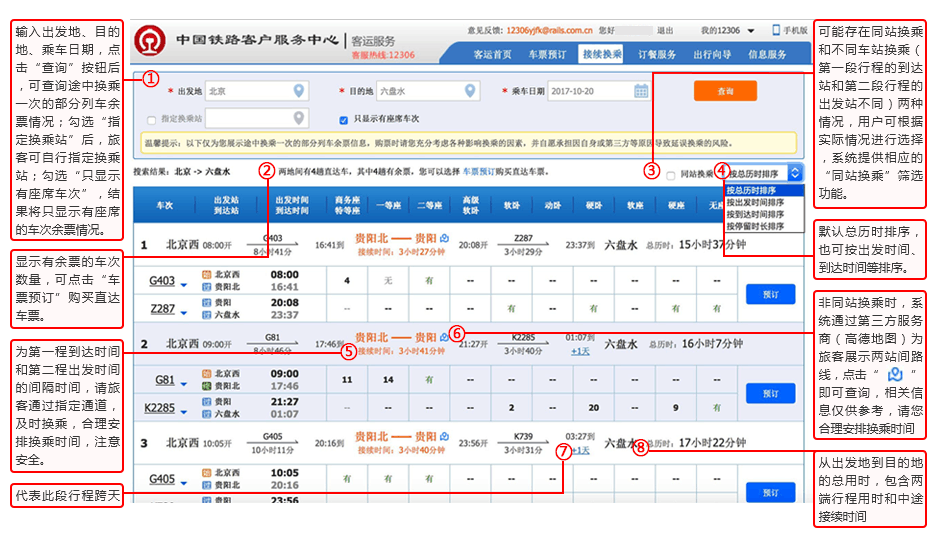Click the location pin in departure field

tap(299, 91)
